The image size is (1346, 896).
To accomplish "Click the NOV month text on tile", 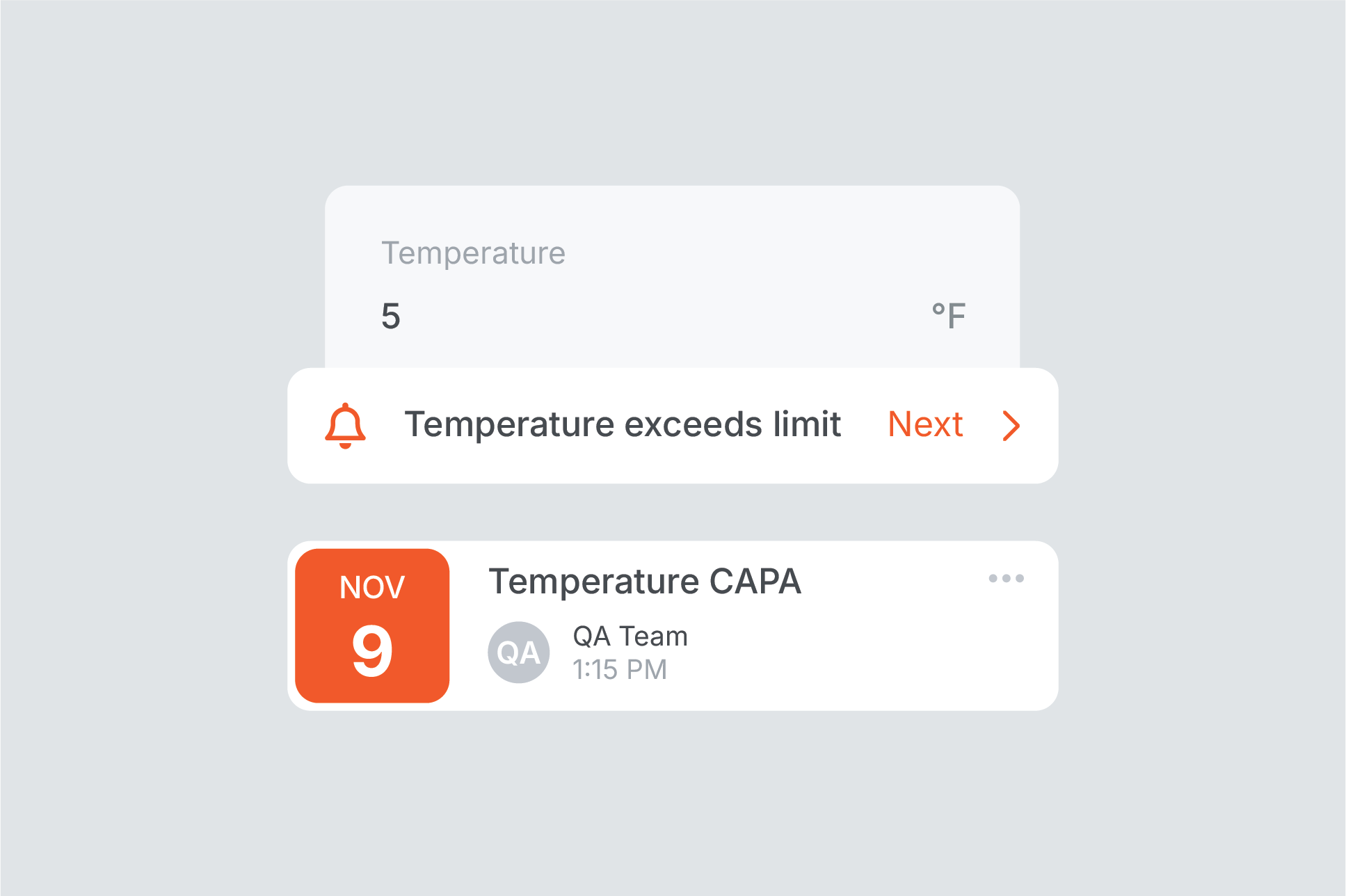I will pos(372,587).
